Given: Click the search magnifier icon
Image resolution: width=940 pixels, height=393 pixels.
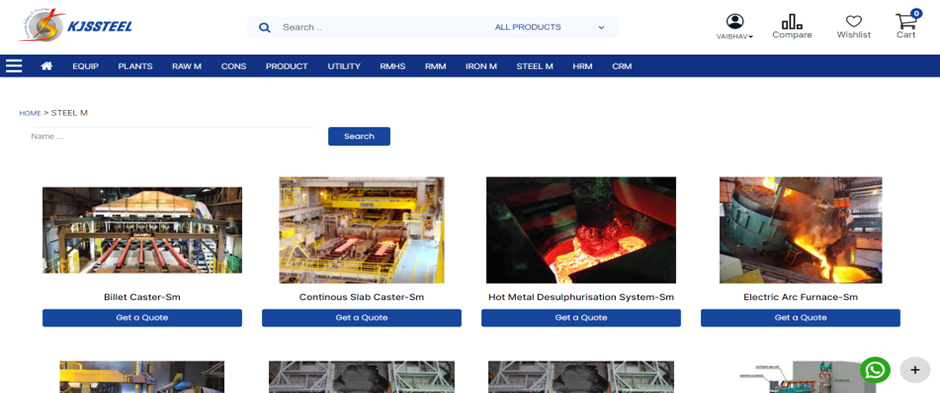Looking at the screenshot, I should (x=264, y=28).
